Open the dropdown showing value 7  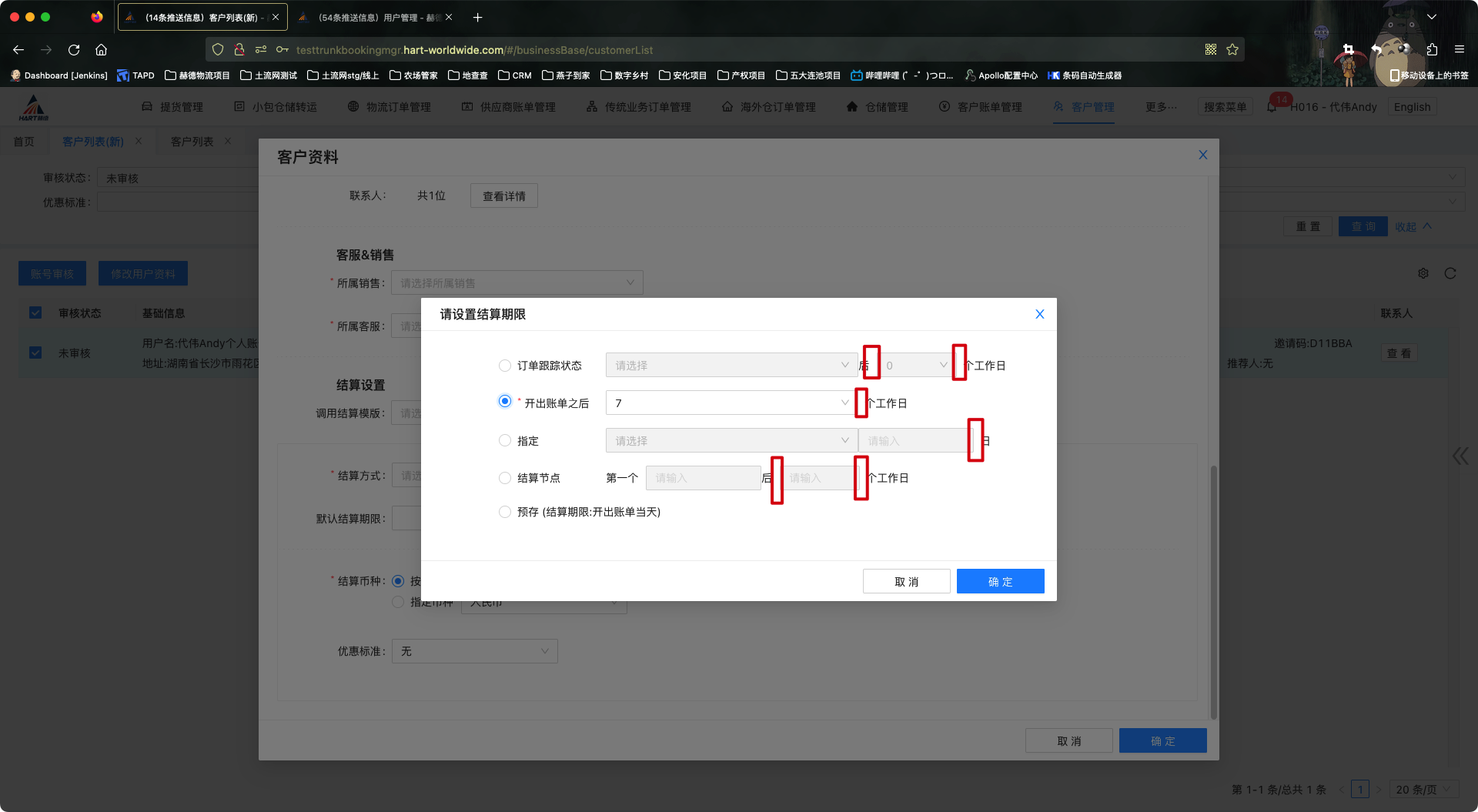729,403
